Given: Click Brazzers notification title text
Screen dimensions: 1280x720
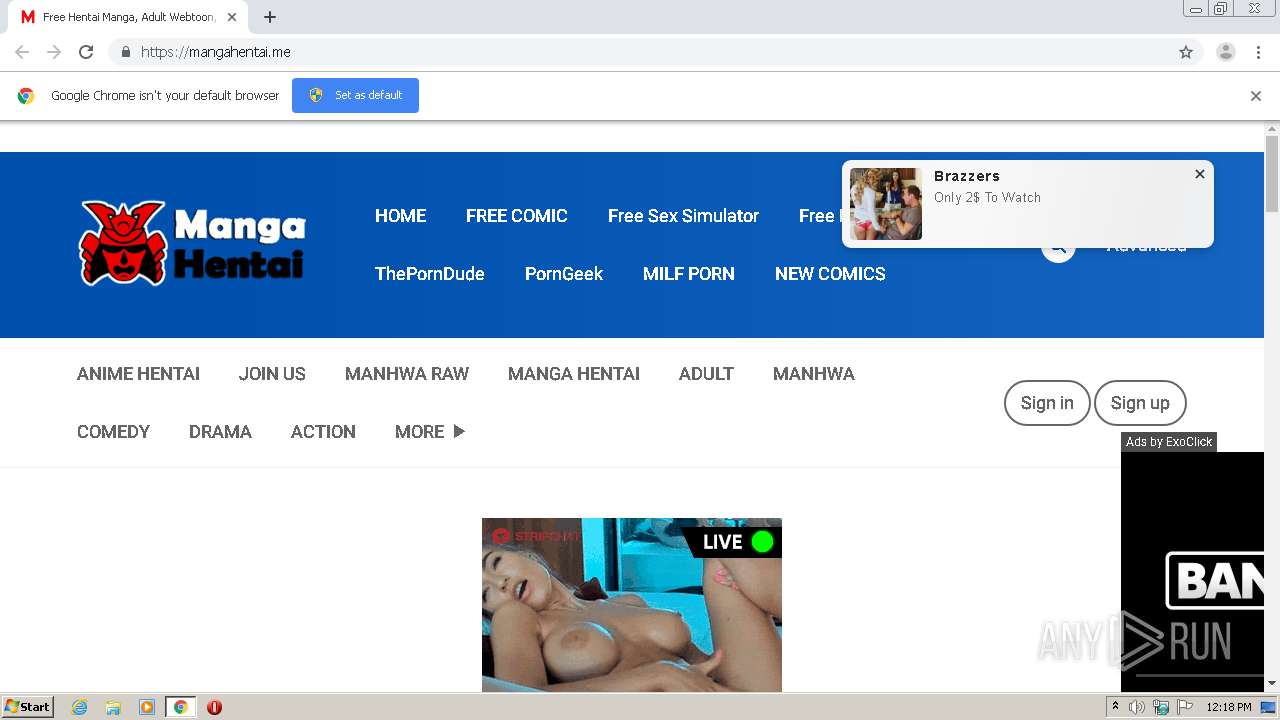Looking at the screenshot, I should click(967, 176).
